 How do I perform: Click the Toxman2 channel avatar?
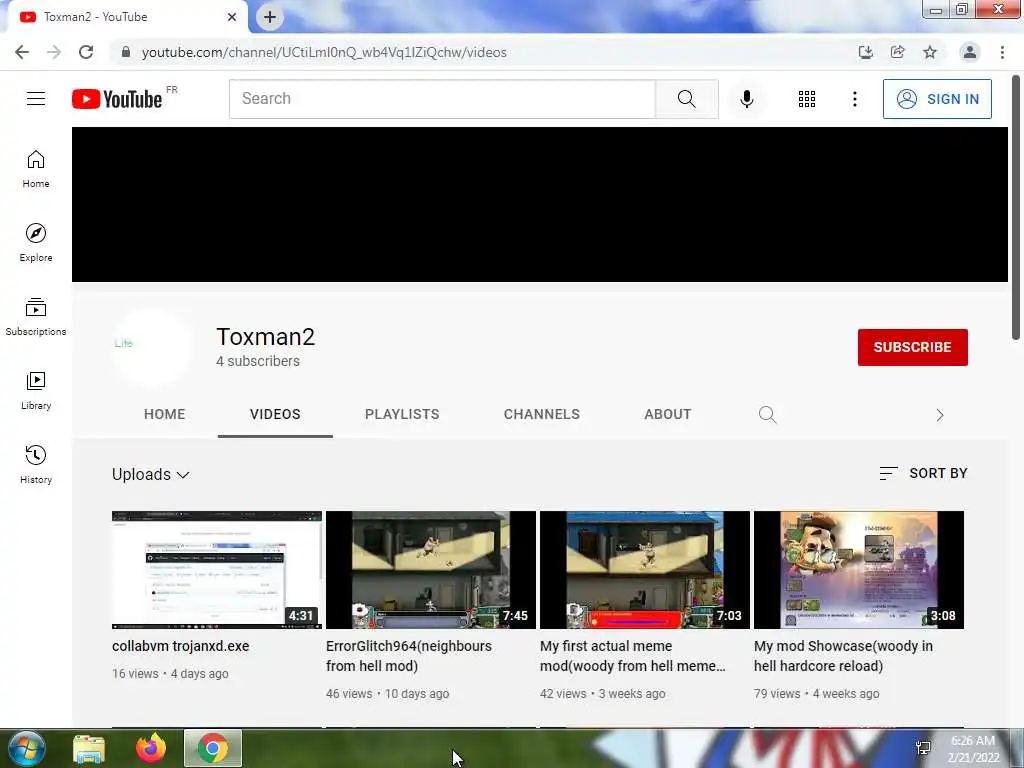(152, 347)
